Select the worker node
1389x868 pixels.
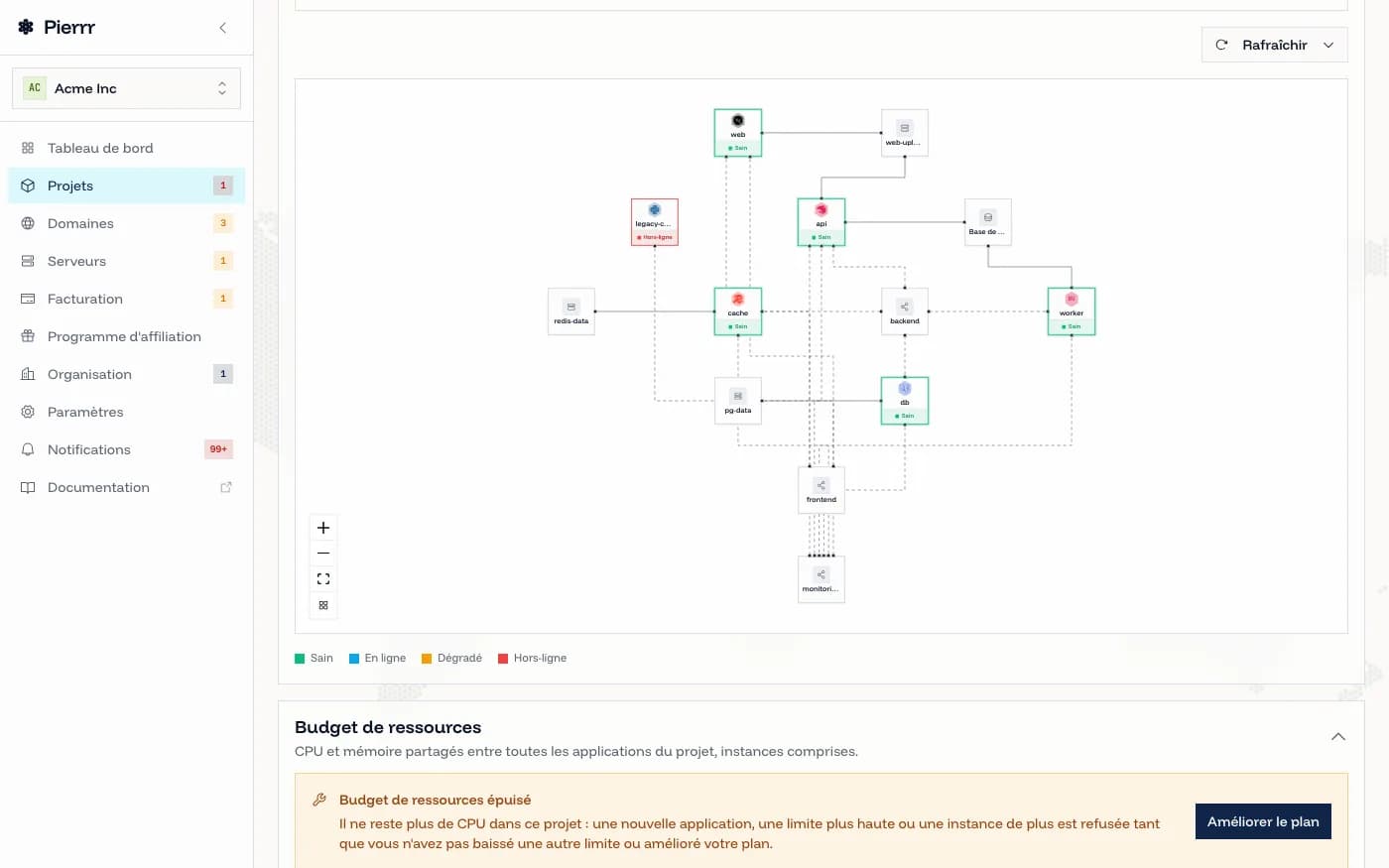tap(1072, 311)
